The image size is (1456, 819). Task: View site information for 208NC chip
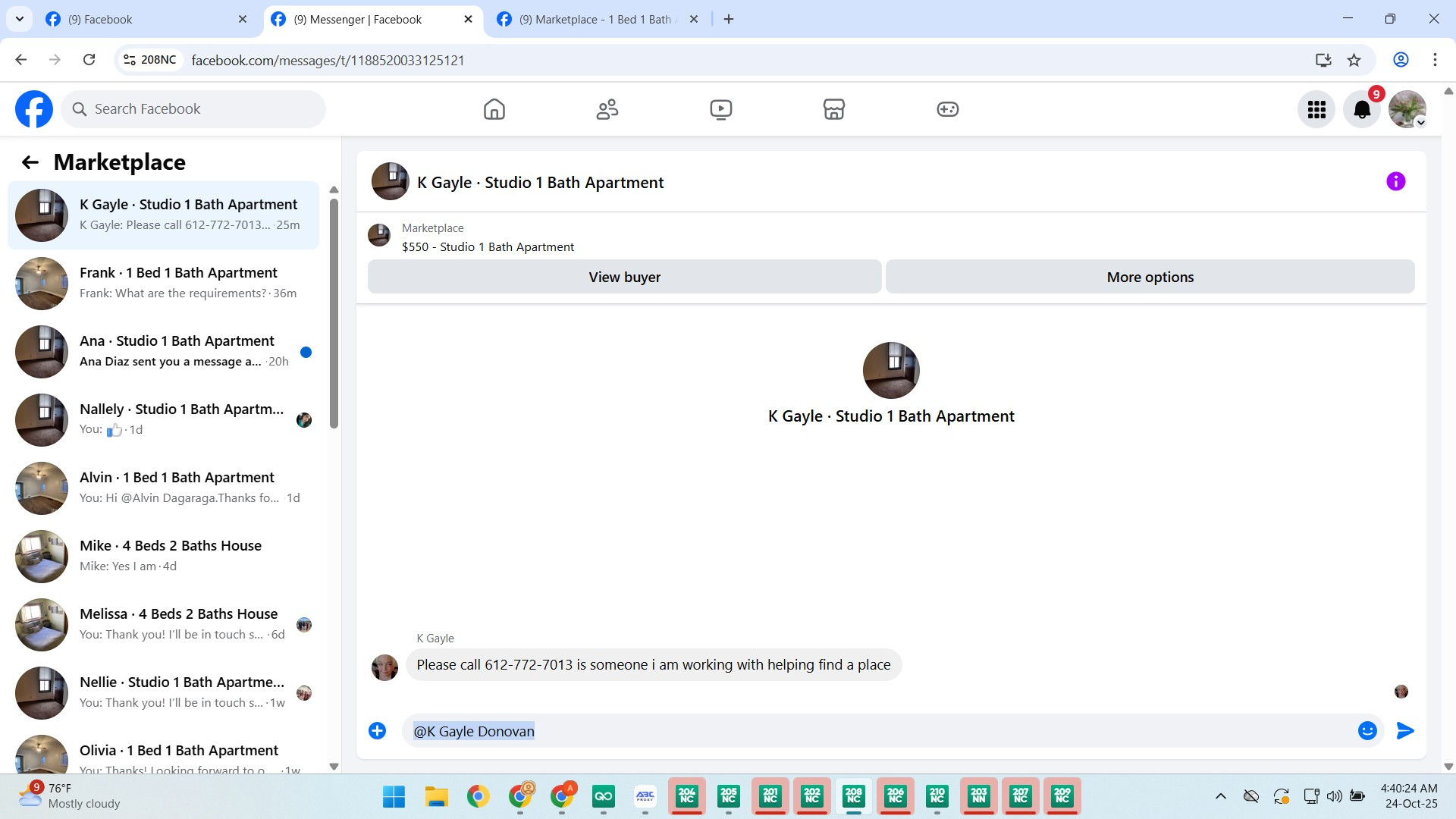coord(150,60)
